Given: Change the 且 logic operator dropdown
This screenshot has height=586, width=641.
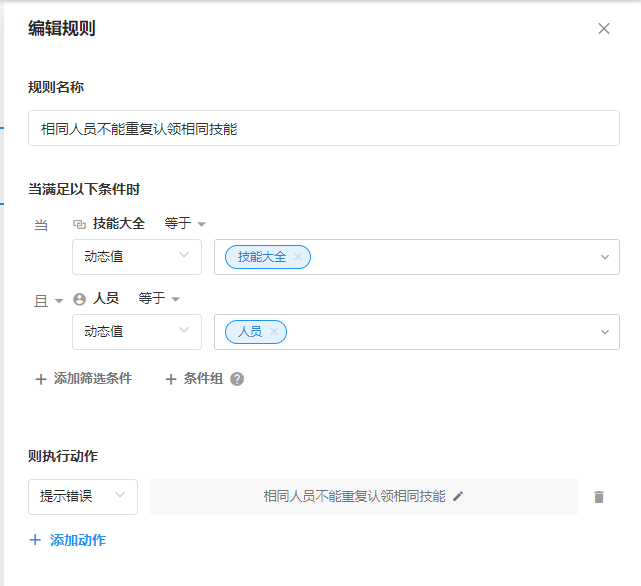Looking at the screenshot, I should click(x=49, y=300).
